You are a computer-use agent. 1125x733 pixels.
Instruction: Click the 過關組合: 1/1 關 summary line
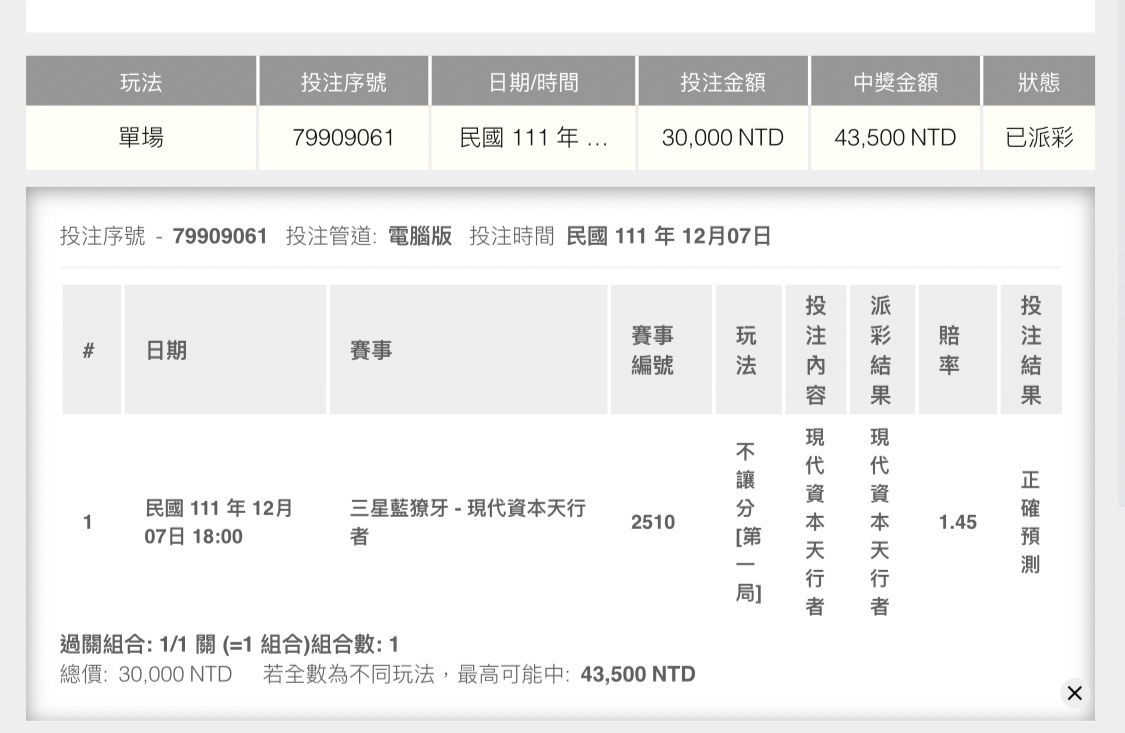click(x=229, y=644)
